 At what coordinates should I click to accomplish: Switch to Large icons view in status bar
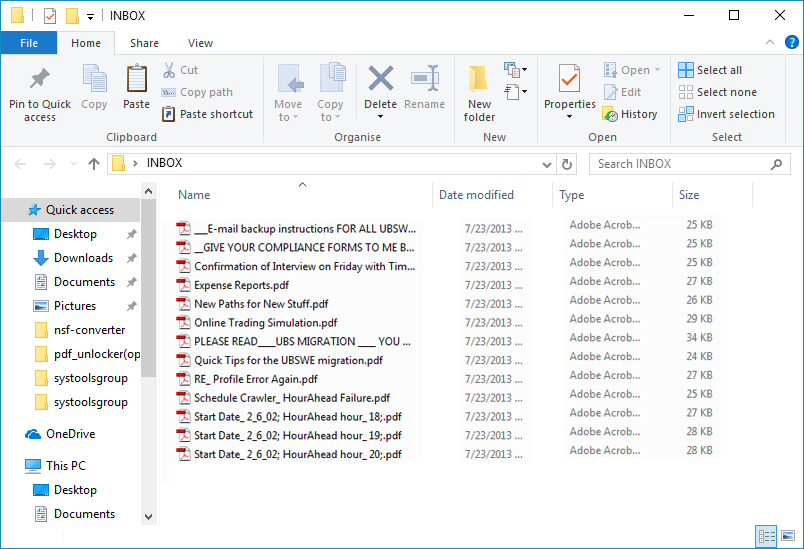click(x=788, y=537)
